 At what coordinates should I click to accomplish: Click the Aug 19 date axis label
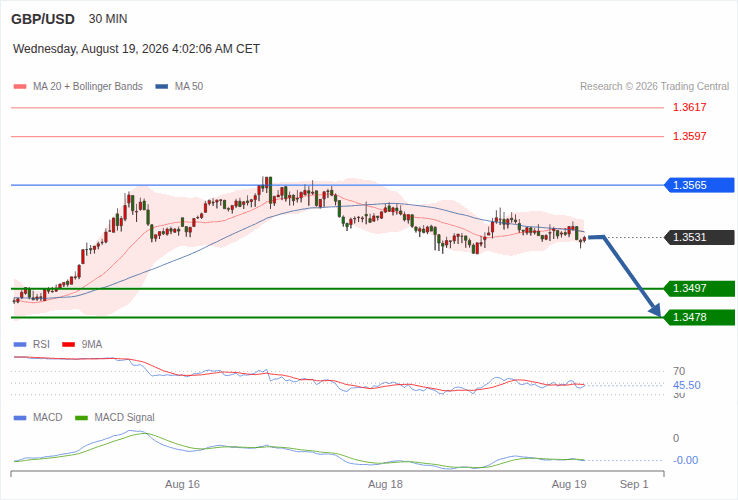click(569, 484)
